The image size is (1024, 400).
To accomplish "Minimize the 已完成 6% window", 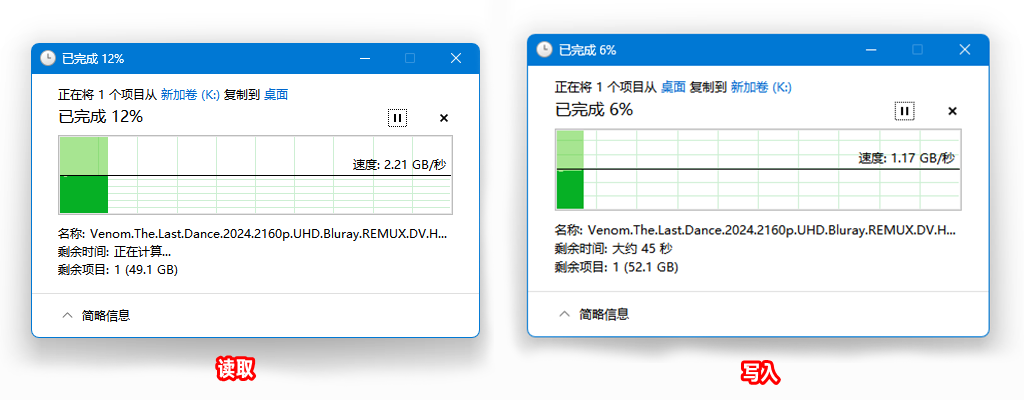I will [x=871, y=50].
